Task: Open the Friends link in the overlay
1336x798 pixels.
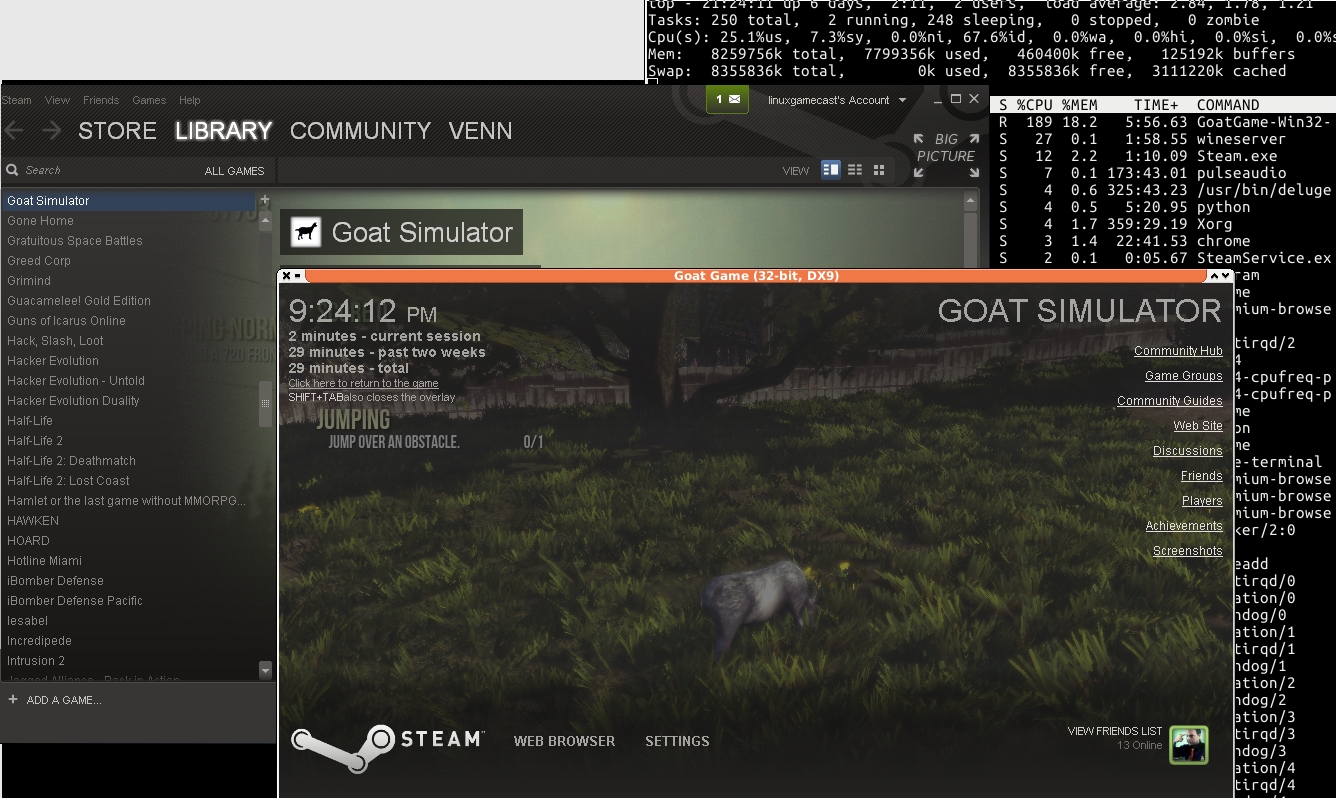Action: point(1202,476)
